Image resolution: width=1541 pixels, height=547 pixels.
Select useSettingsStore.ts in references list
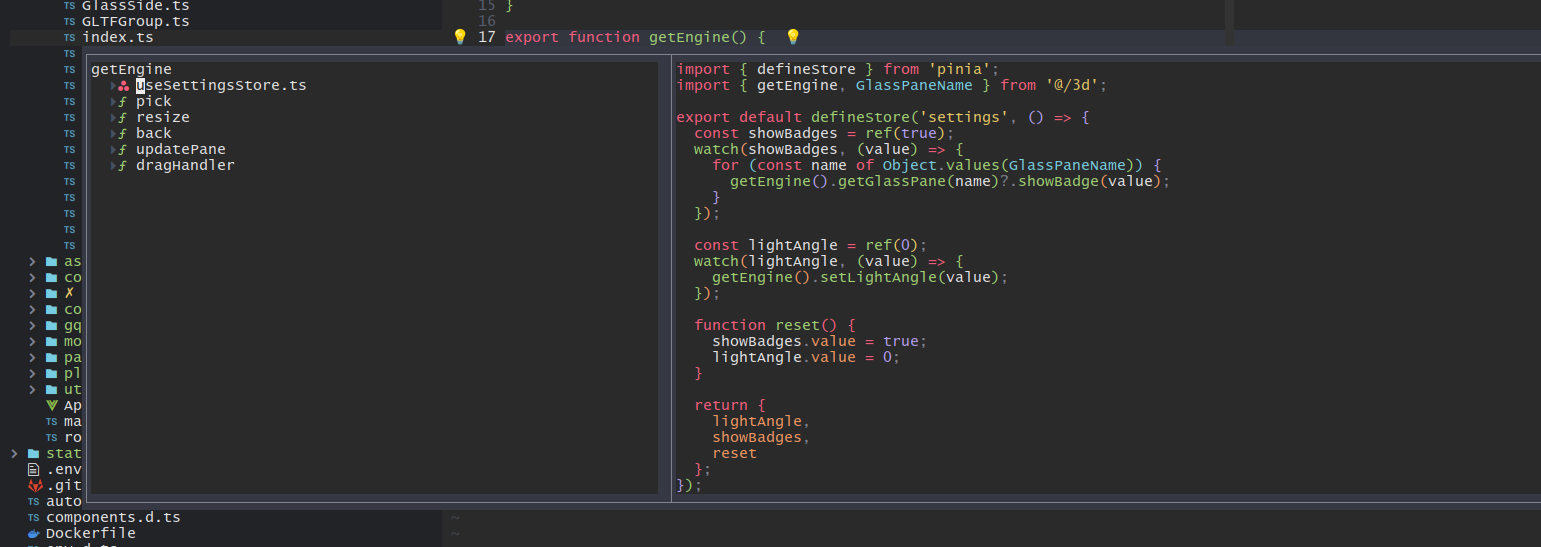click(x=221, y=85)
